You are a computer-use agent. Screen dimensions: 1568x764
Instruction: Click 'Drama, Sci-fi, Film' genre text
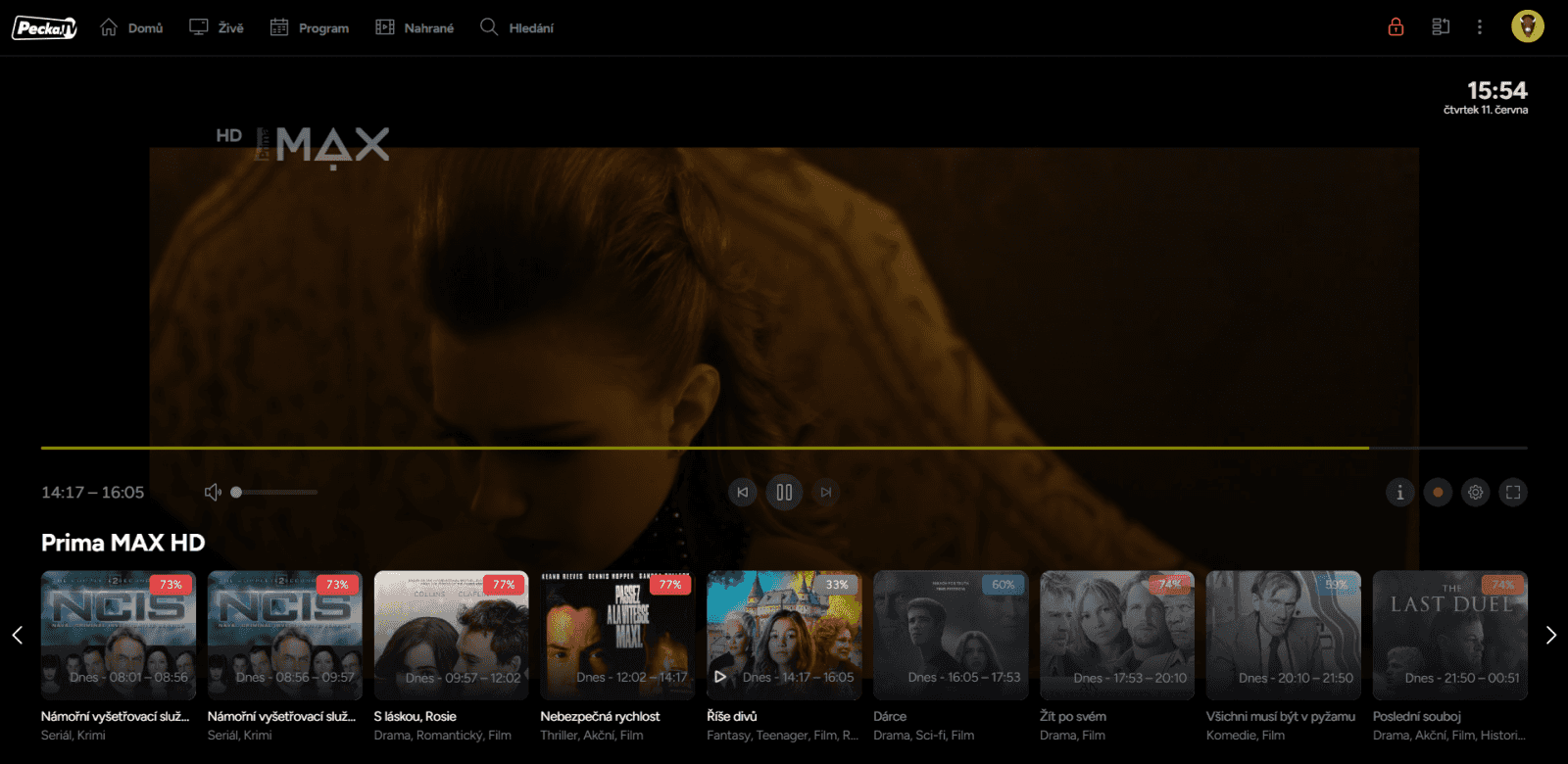click(924, 735)
